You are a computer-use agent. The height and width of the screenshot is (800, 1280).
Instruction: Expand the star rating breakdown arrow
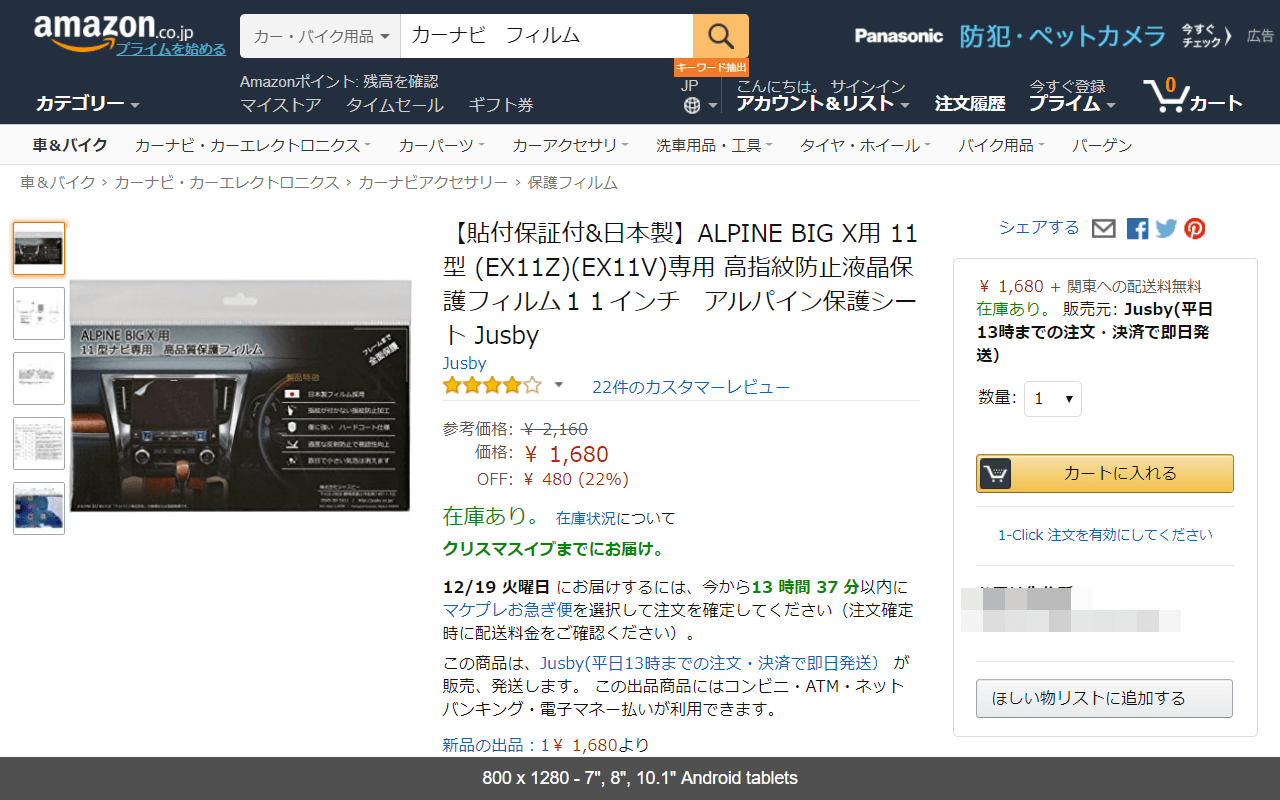tap(559, 385)
